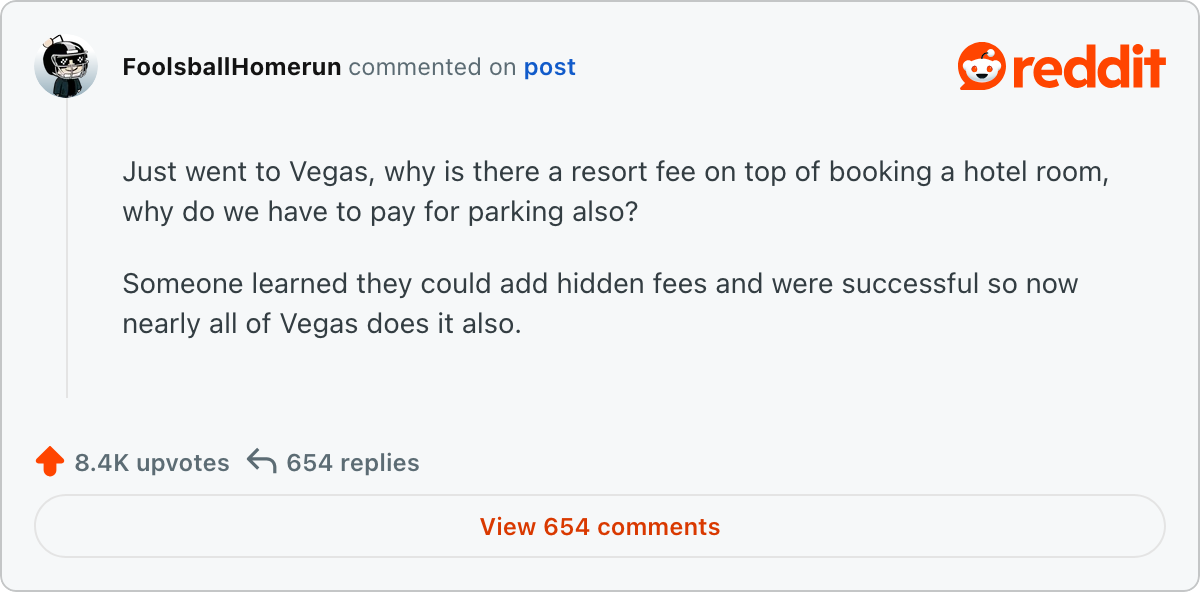Click the word "successful" in the comment

click(x=910, y=283)
